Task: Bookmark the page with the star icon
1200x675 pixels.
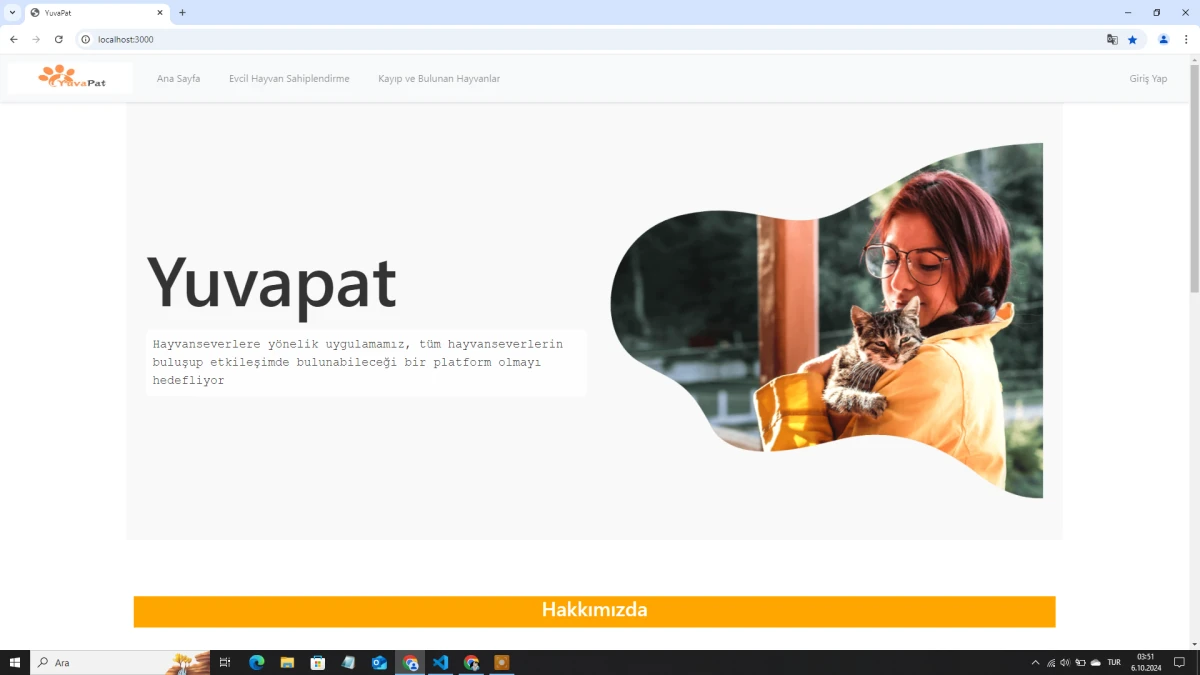Action: pyautogui.click(x=1132, y=39)
